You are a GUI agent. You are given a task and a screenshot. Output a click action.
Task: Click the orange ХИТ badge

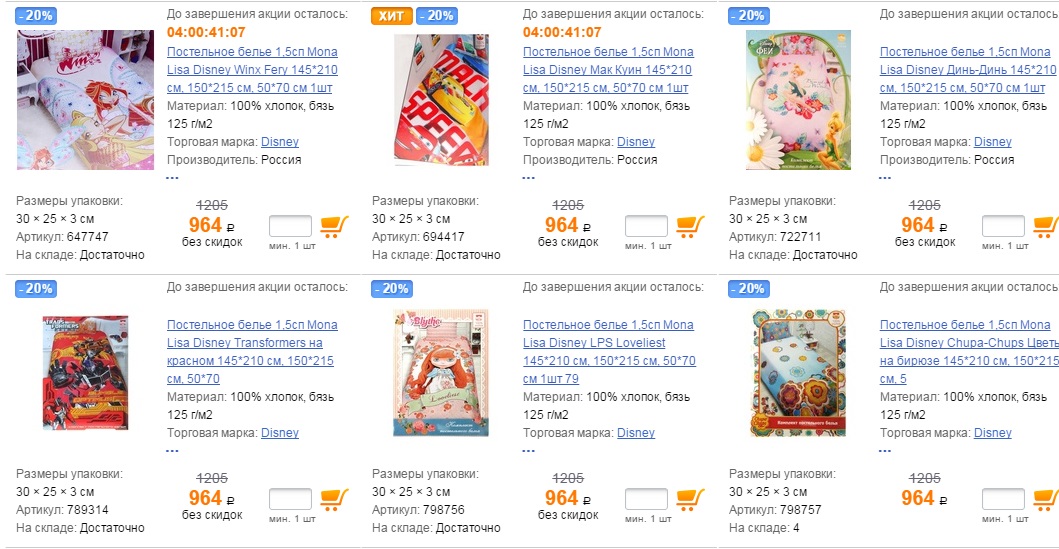(x=390, y=16)
